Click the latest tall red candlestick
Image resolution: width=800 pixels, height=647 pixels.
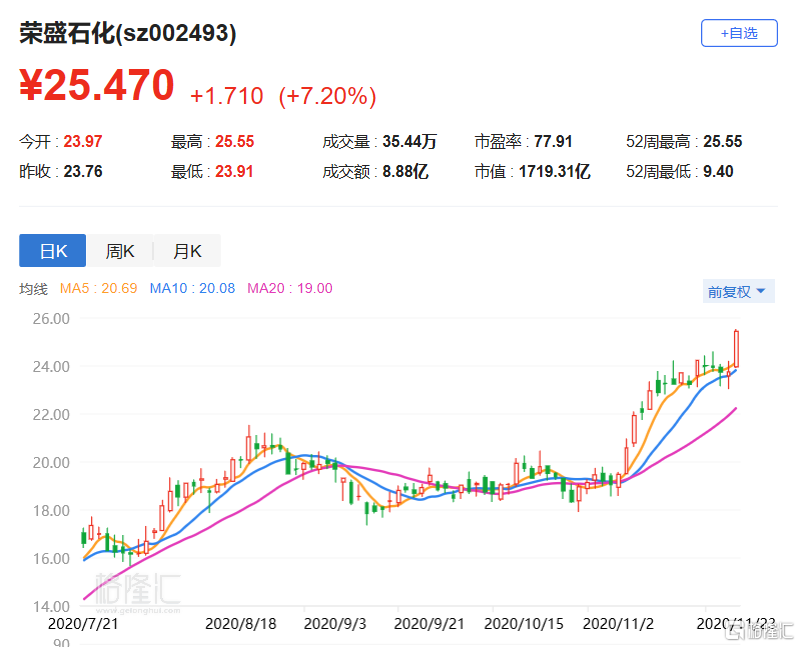736,349
